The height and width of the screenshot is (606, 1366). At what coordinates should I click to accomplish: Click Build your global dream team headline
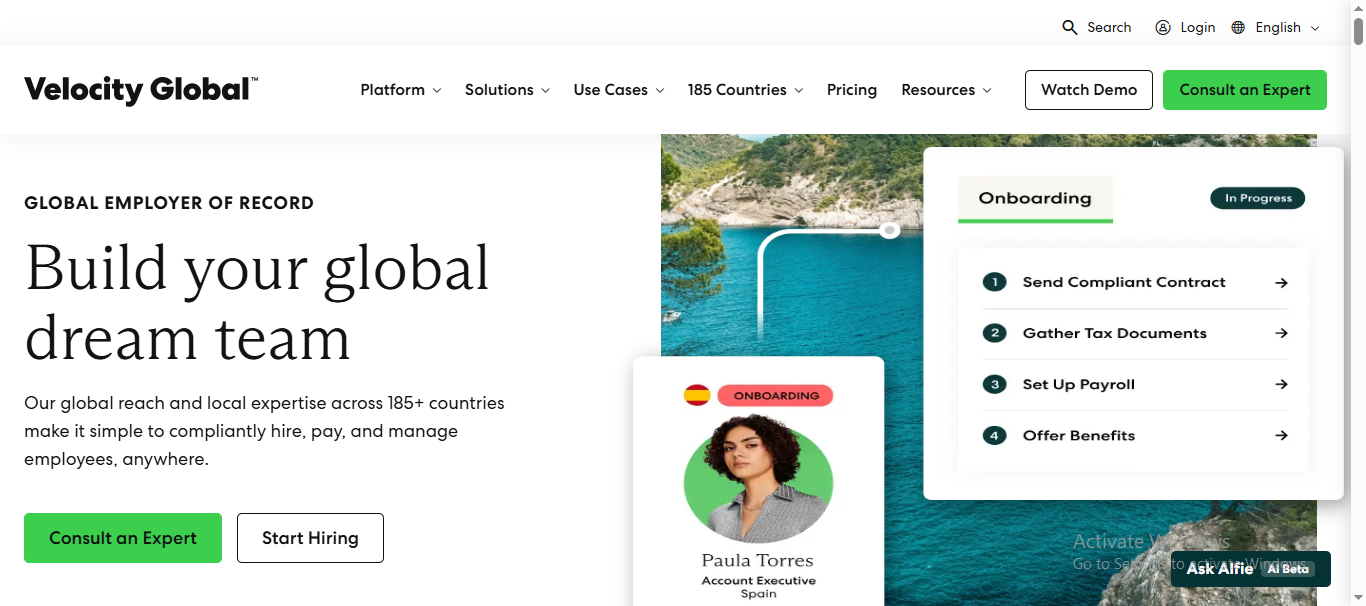coord(257,302)
